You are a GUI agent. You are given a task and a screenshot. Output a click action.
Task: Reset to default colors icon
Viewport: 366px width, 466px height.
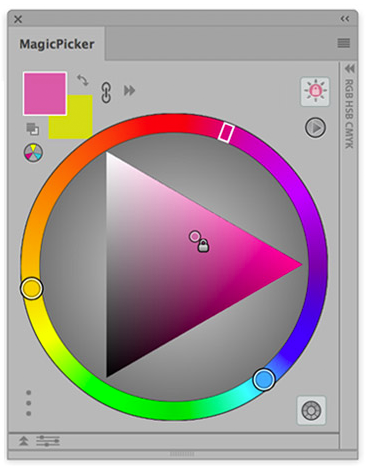(33, 129)
